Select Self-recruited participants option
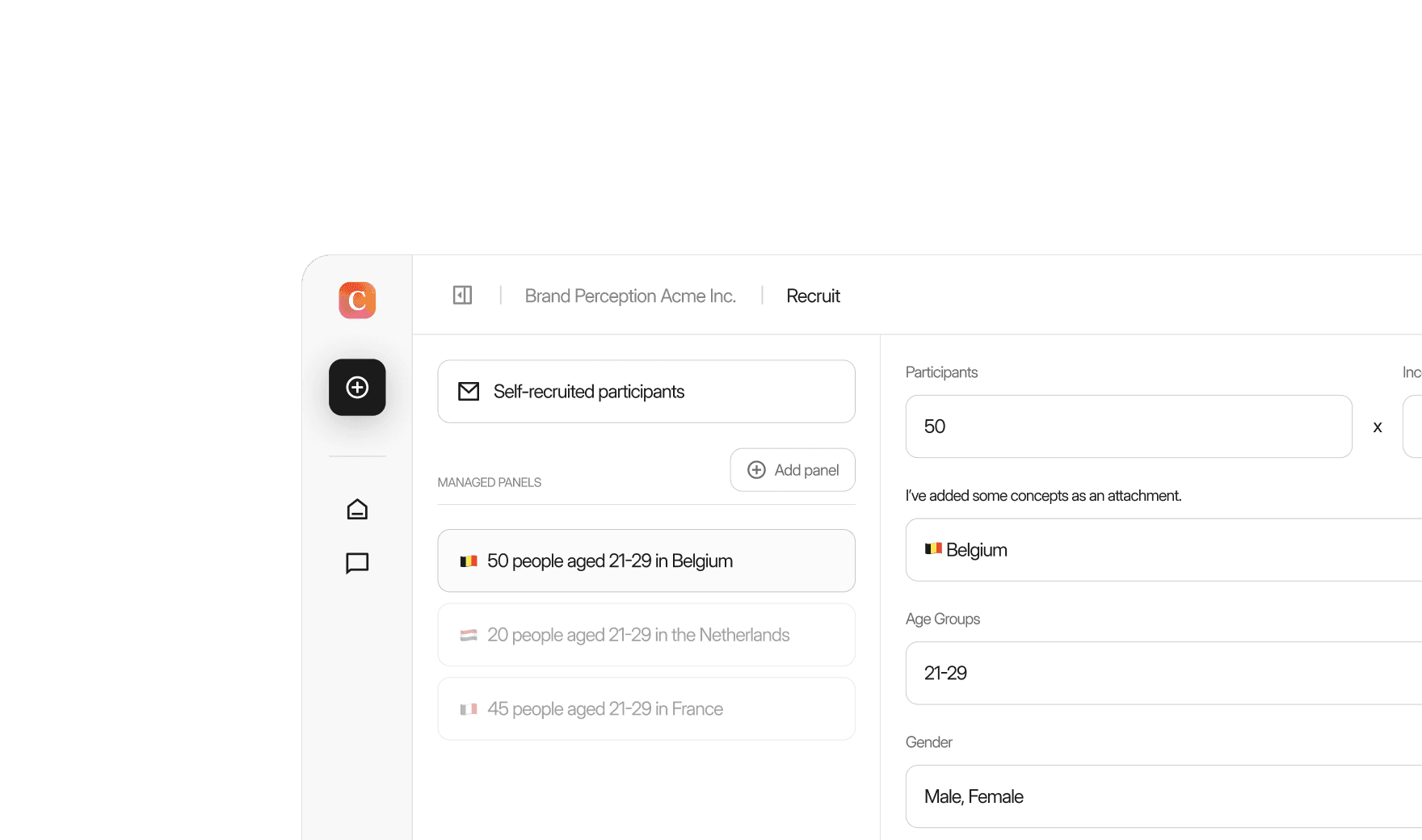The height and width of the screenshot is (840, 1422). point(646,392)
